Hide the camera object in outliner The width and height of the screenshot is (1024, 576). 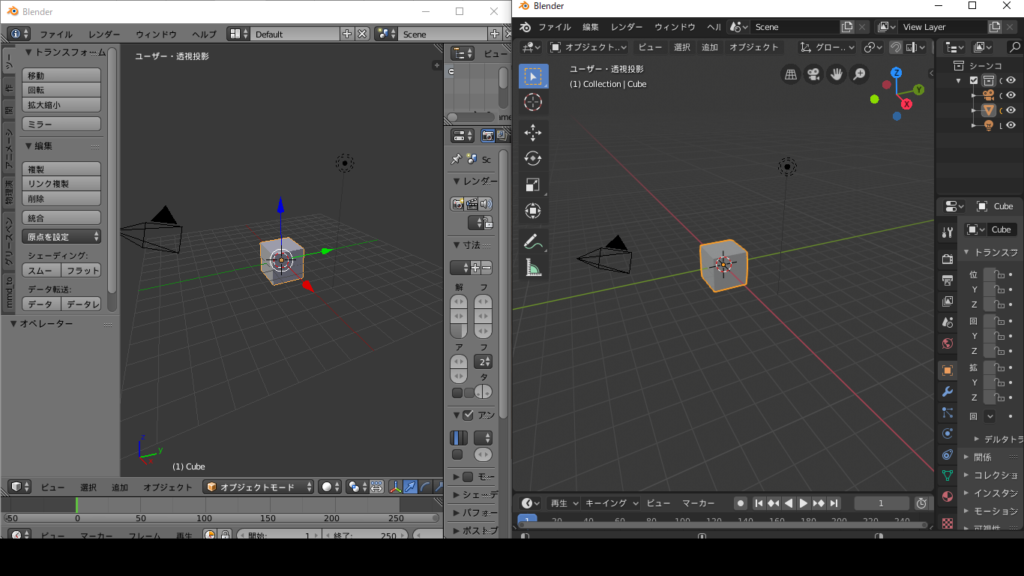point(1013,95)
